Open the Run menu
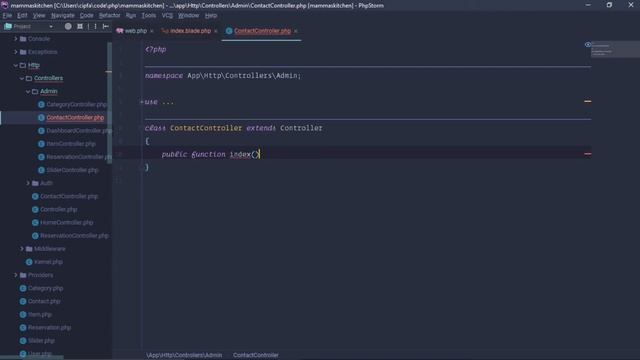 coord(131,16)
